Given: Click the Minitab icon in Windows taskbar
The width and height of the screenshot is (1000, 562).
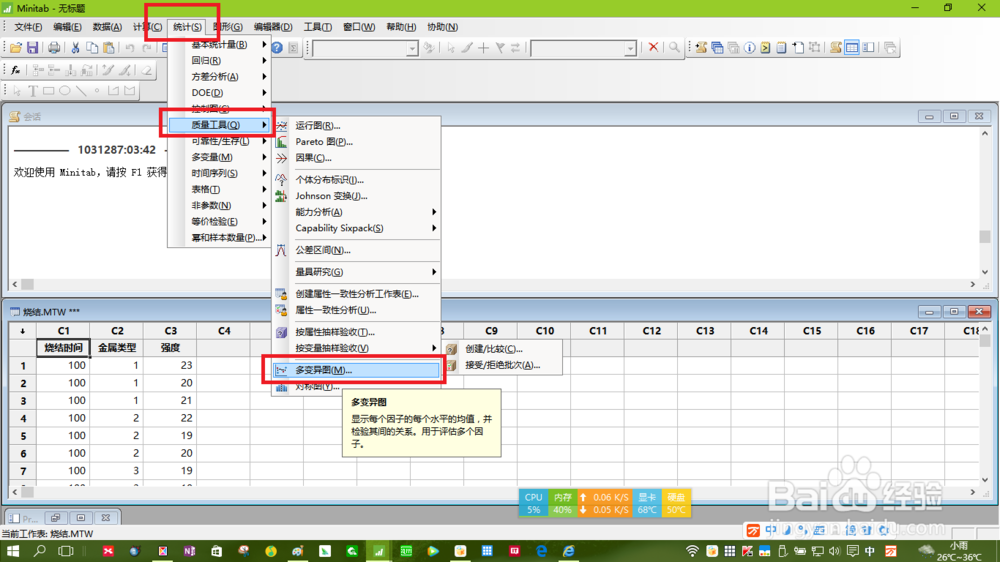Looking at the screenshot, I should pos(379,551).
